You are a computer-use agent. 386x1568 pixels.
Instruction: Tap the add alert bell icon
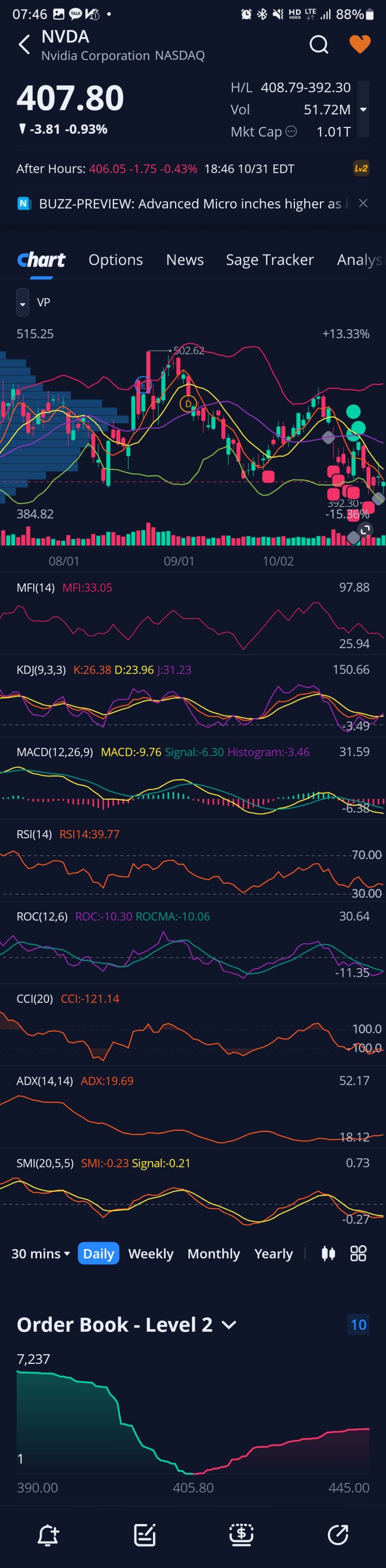[x=48, y=1535]
